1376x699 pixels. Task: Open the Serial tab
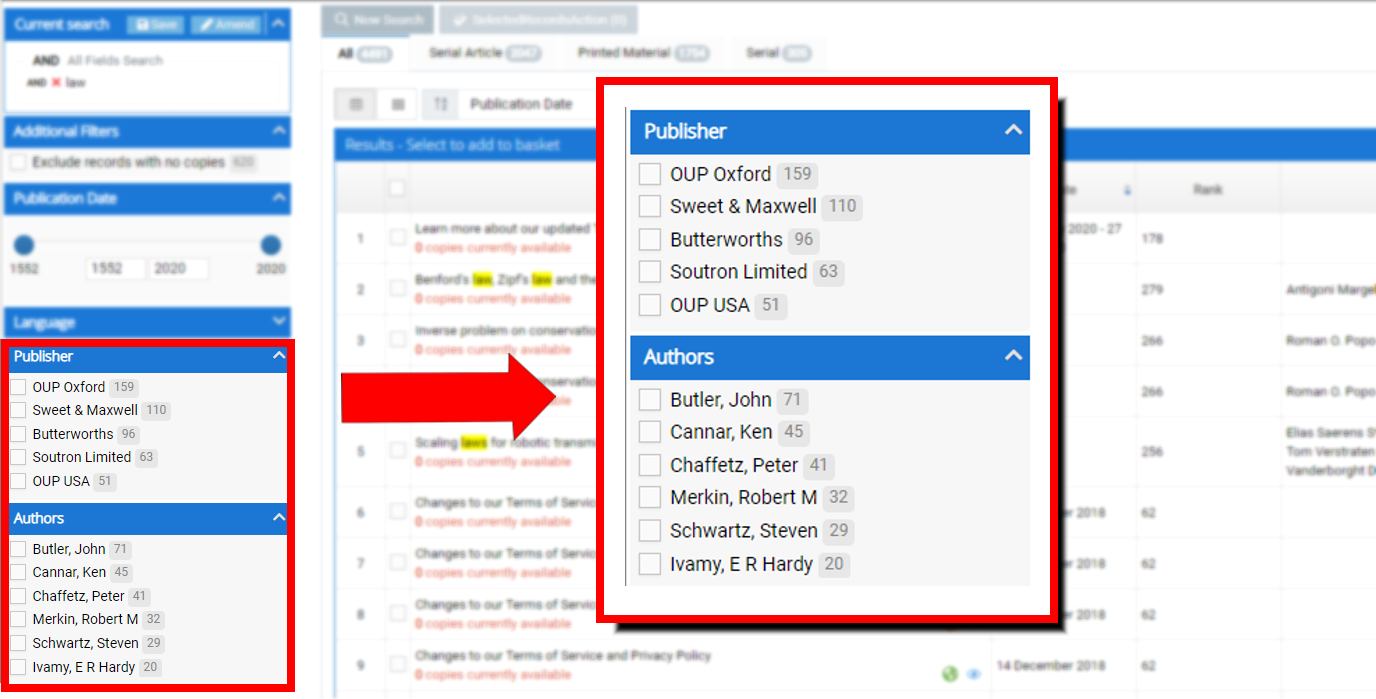coord(778,53)
